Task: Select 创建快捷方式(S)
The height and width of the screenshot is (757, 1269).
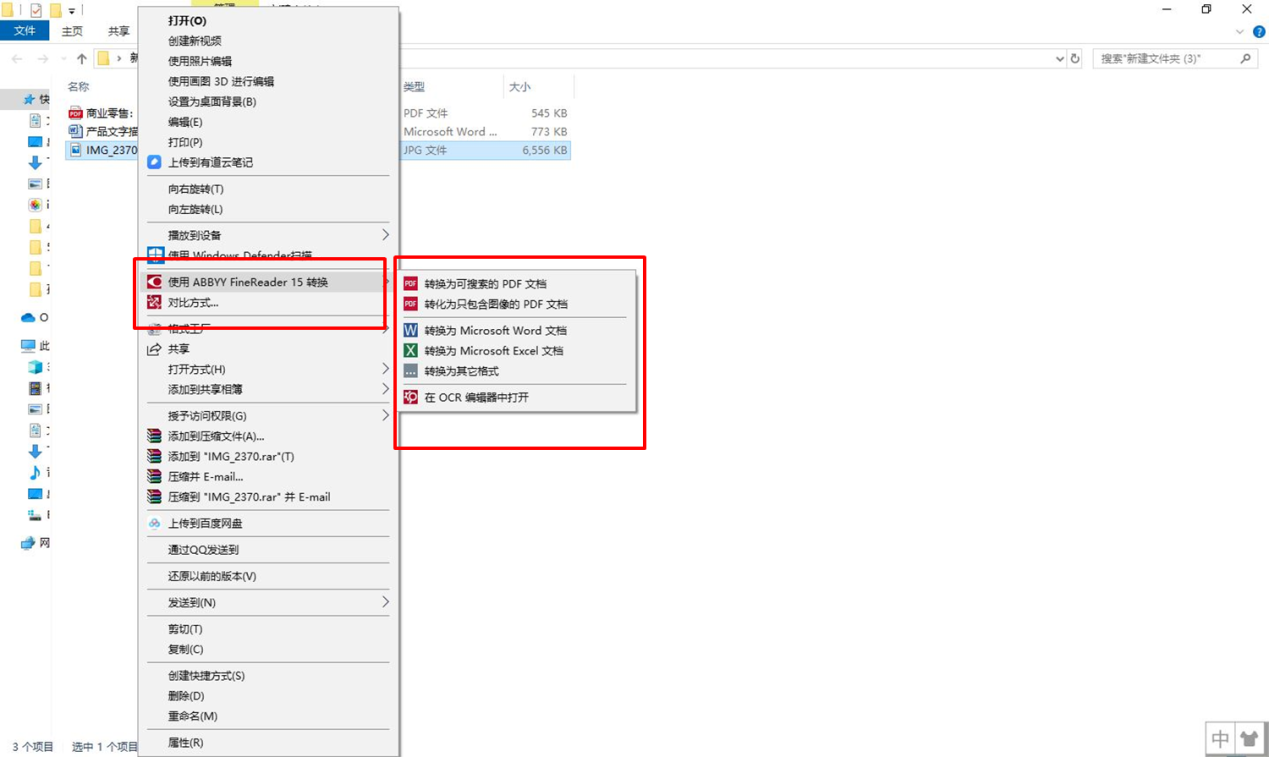Action: pyautogui.click(x=206, y=676)
